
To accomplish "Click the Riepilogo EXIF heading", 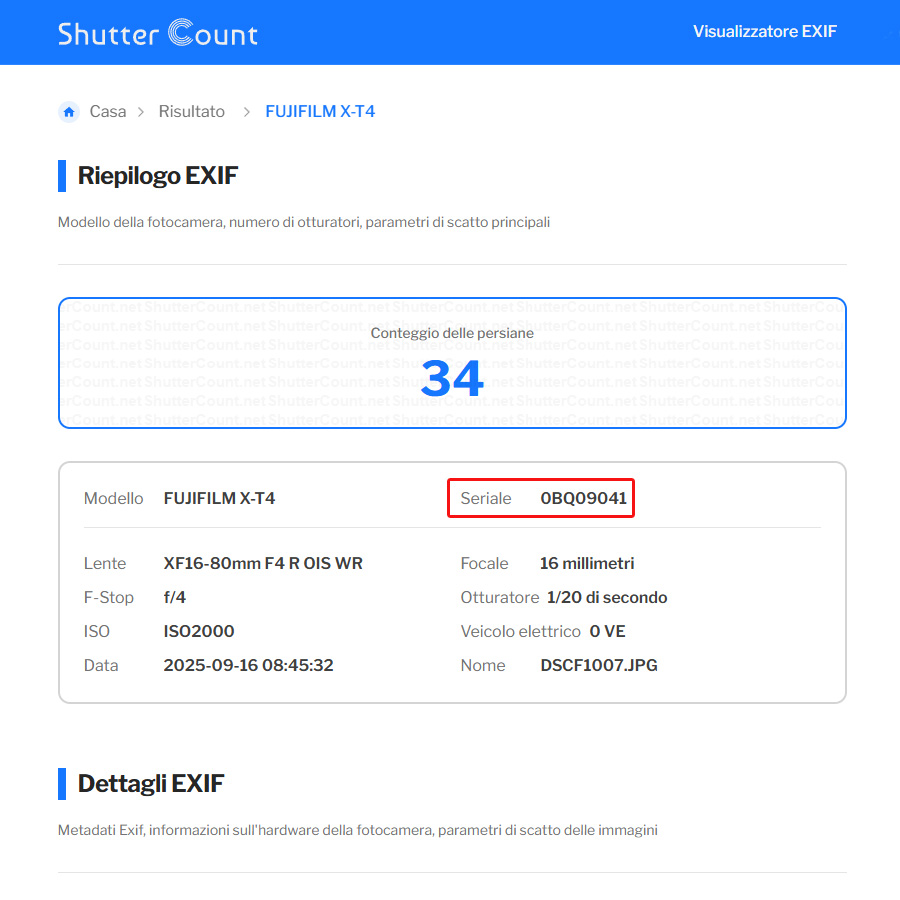I will 157,176.
